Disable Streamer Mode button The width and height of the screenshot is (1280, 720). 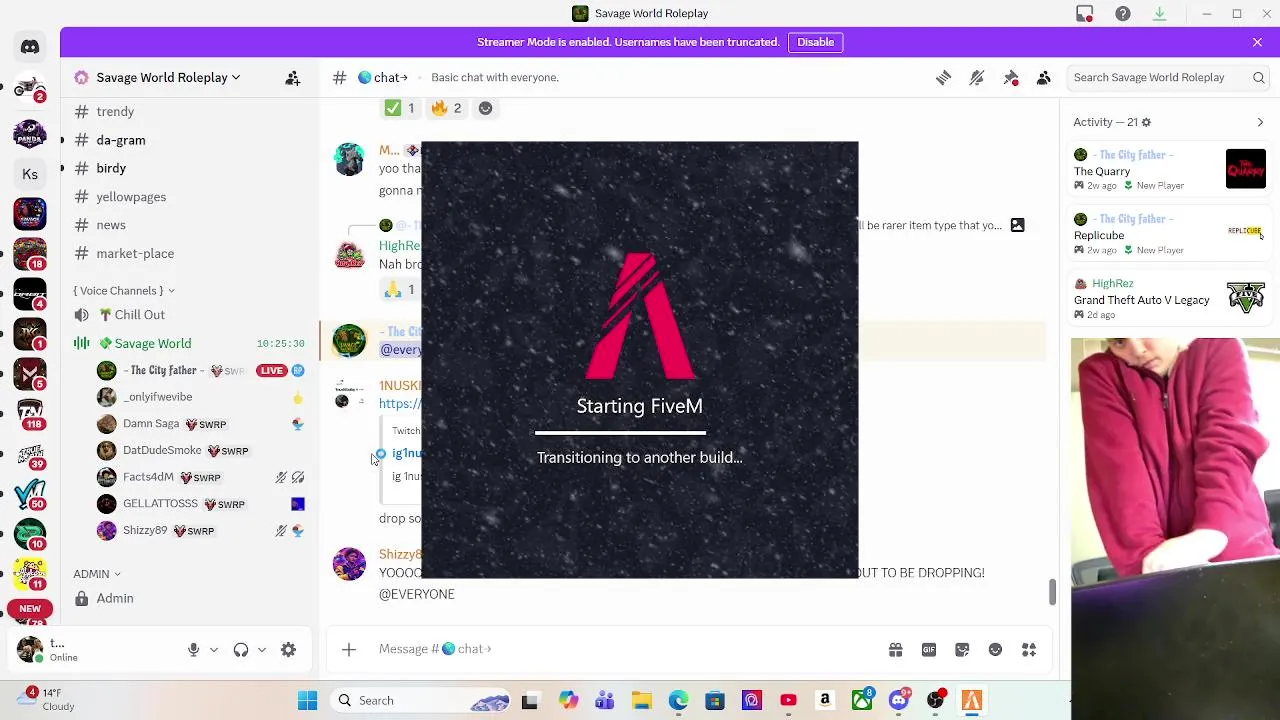click(816, 42)
